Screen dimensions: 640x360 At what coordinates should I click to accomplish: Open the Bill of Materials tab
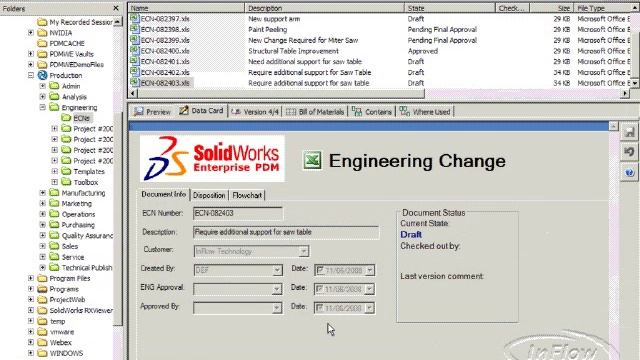tap(315, 111)
